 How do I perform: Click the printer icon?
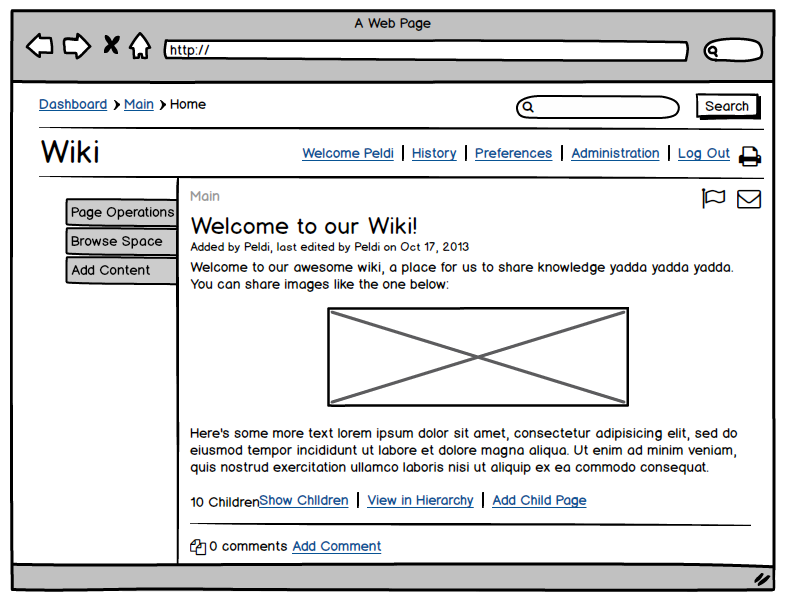point(750,156)
